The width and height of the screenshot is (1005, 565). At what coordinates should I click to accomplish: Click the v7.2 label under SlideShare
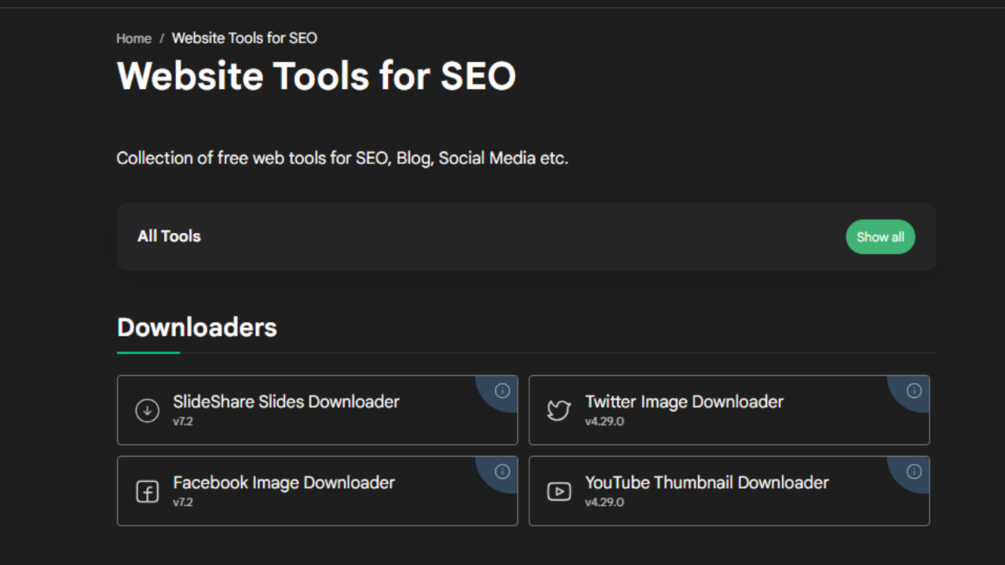pos(182,422)
